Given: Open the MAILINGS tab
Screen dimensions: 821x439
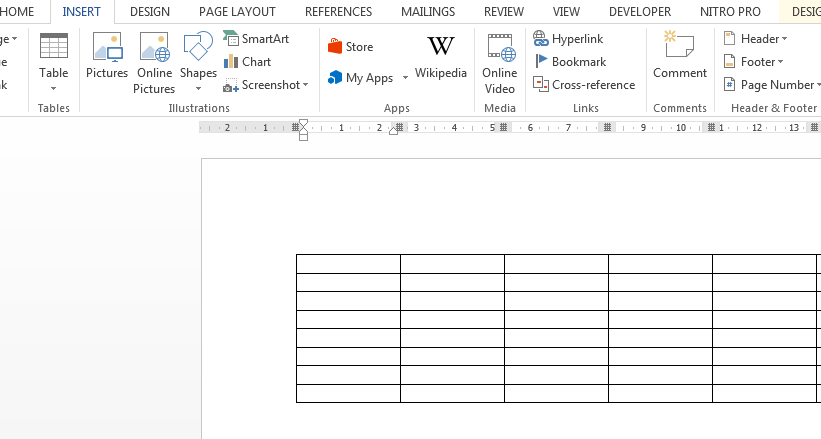Looking at the screenshot, I should (428, 12).
